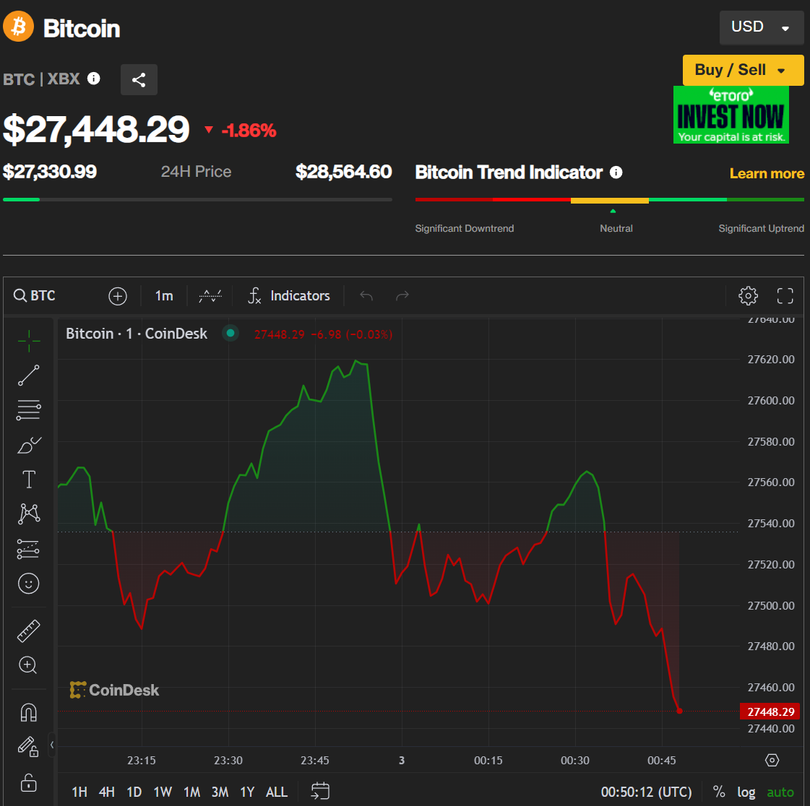Open the 1m interval selector
The image size is (810, 806).
164,296
